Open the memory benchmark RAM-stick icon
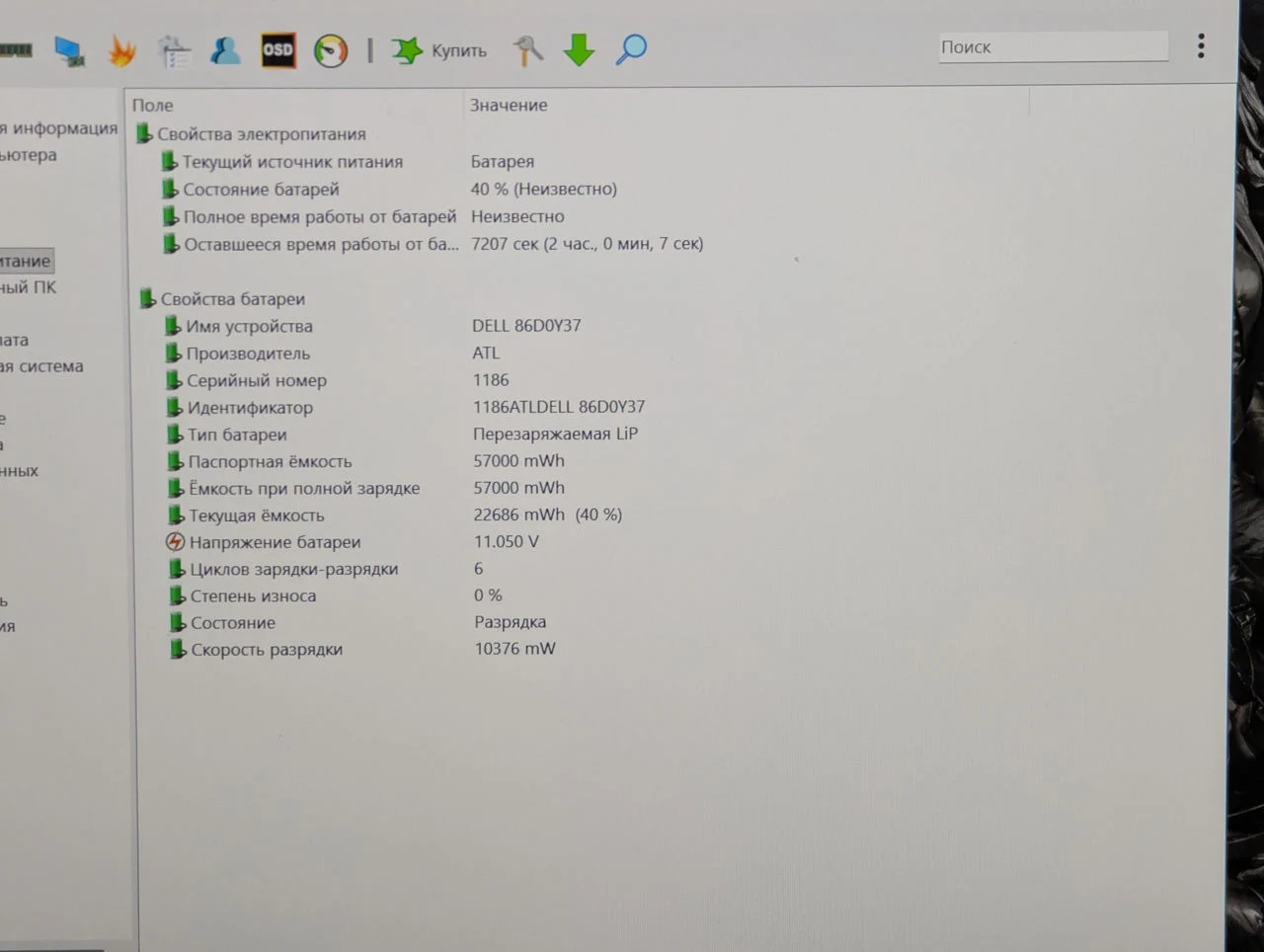This screenshot has height=952, width=1264. tap(15, 49)
